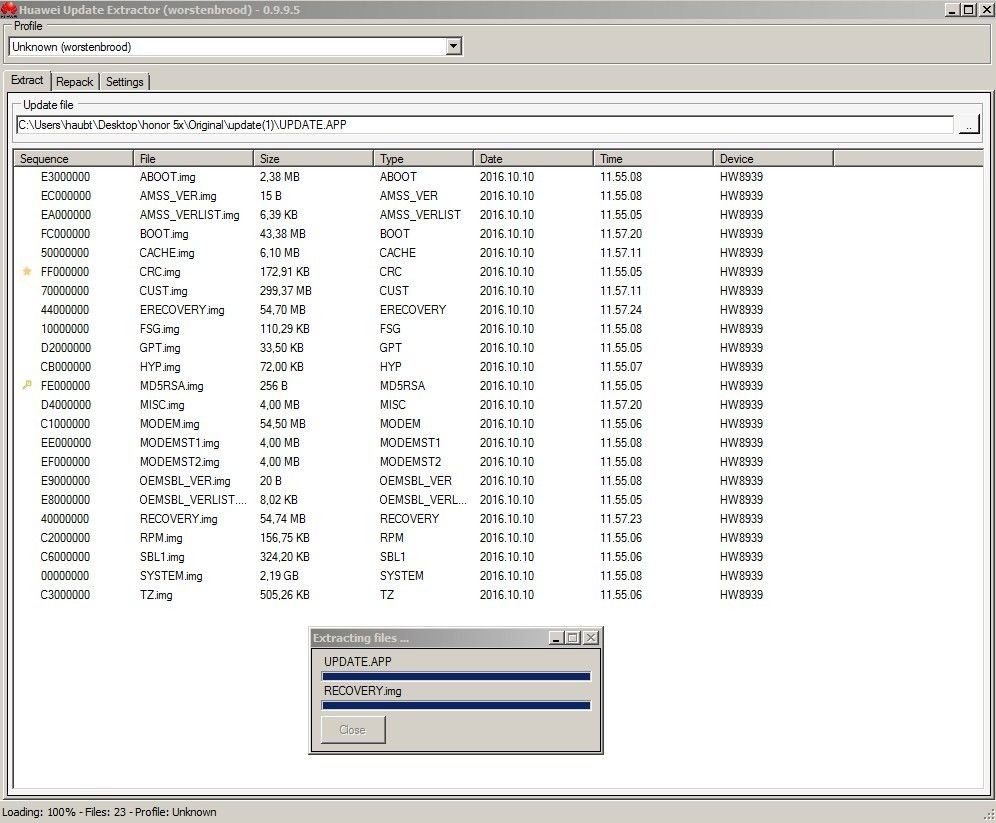Select the CRC.img file row
Screen dimensions: 996x823
424,272
